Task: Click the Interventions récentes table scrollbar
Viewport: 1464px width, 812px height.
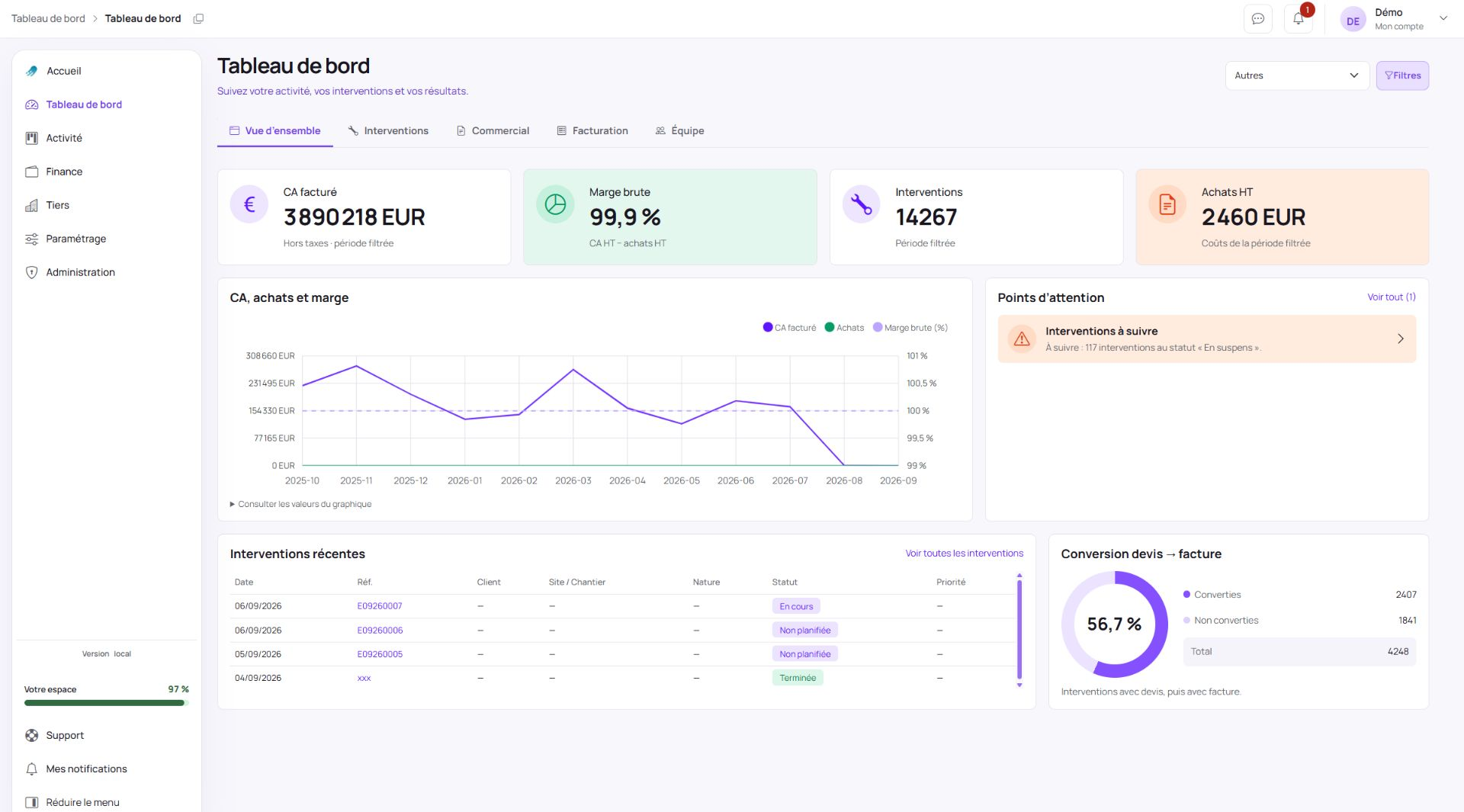Action: pyautogui.click(x=1019, y=630)
